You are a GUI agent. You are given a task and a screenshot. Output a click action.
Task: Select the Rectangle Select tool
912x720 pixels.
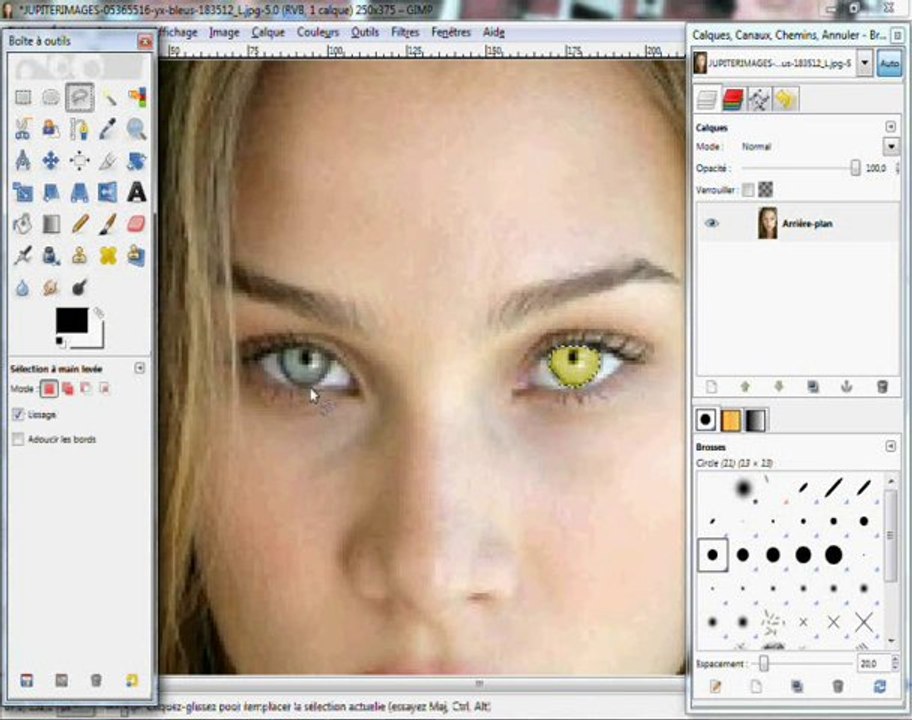[x=23, y=97]
